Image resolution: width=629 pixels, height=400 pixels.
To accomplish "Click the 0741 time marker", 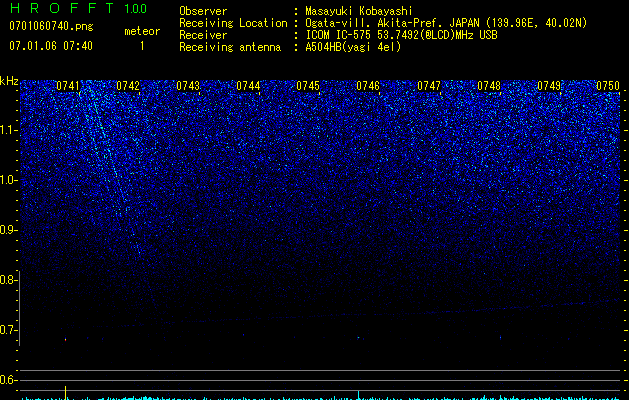I will [x=67, y=86].
